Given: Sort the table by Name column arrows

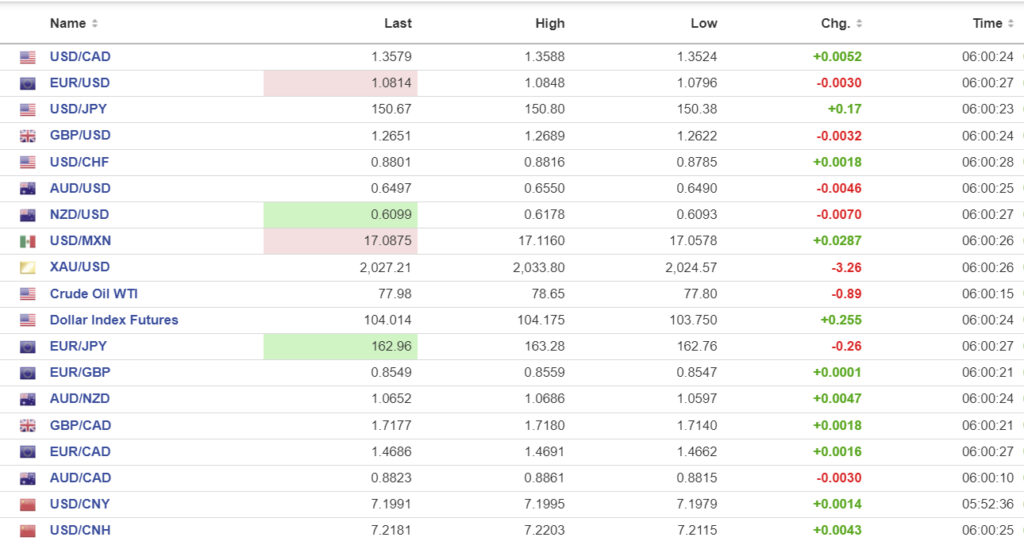Looking at the screenshot, I should point(95,23).
